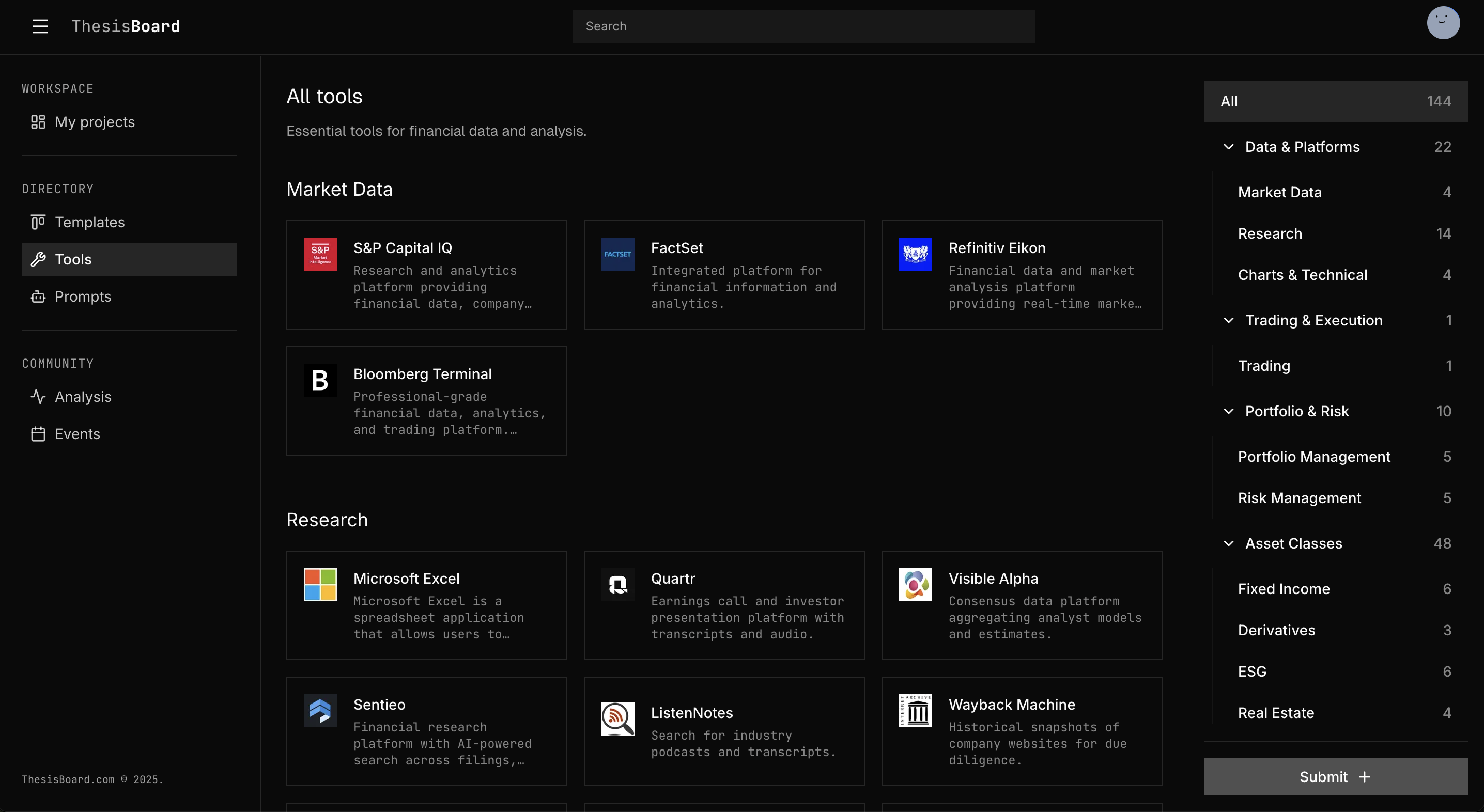Click the Events calendar icon
The width and height of the screenshot is (1484, 812).
[x=38, y=434]
